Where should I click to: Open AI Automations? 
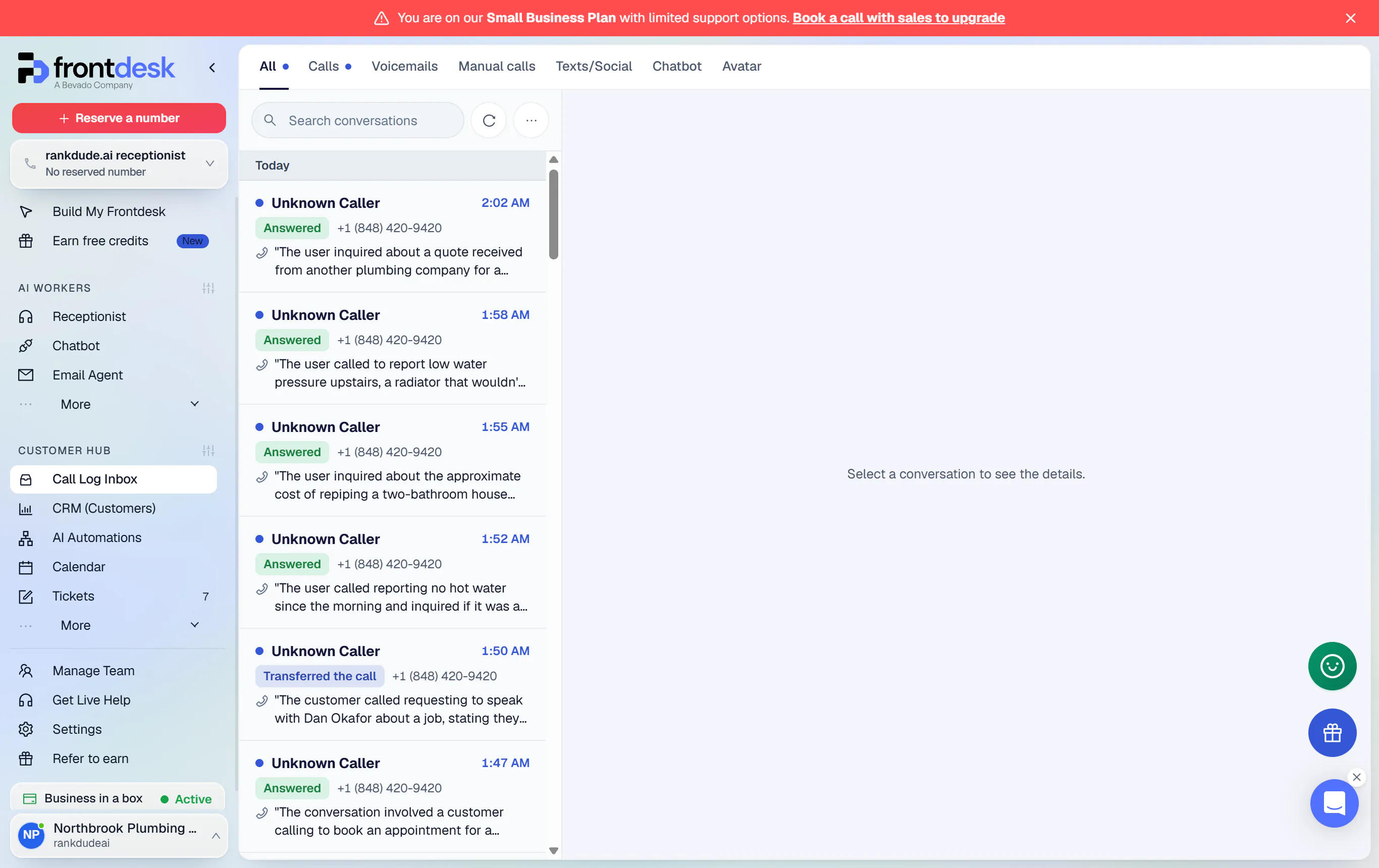113,537
